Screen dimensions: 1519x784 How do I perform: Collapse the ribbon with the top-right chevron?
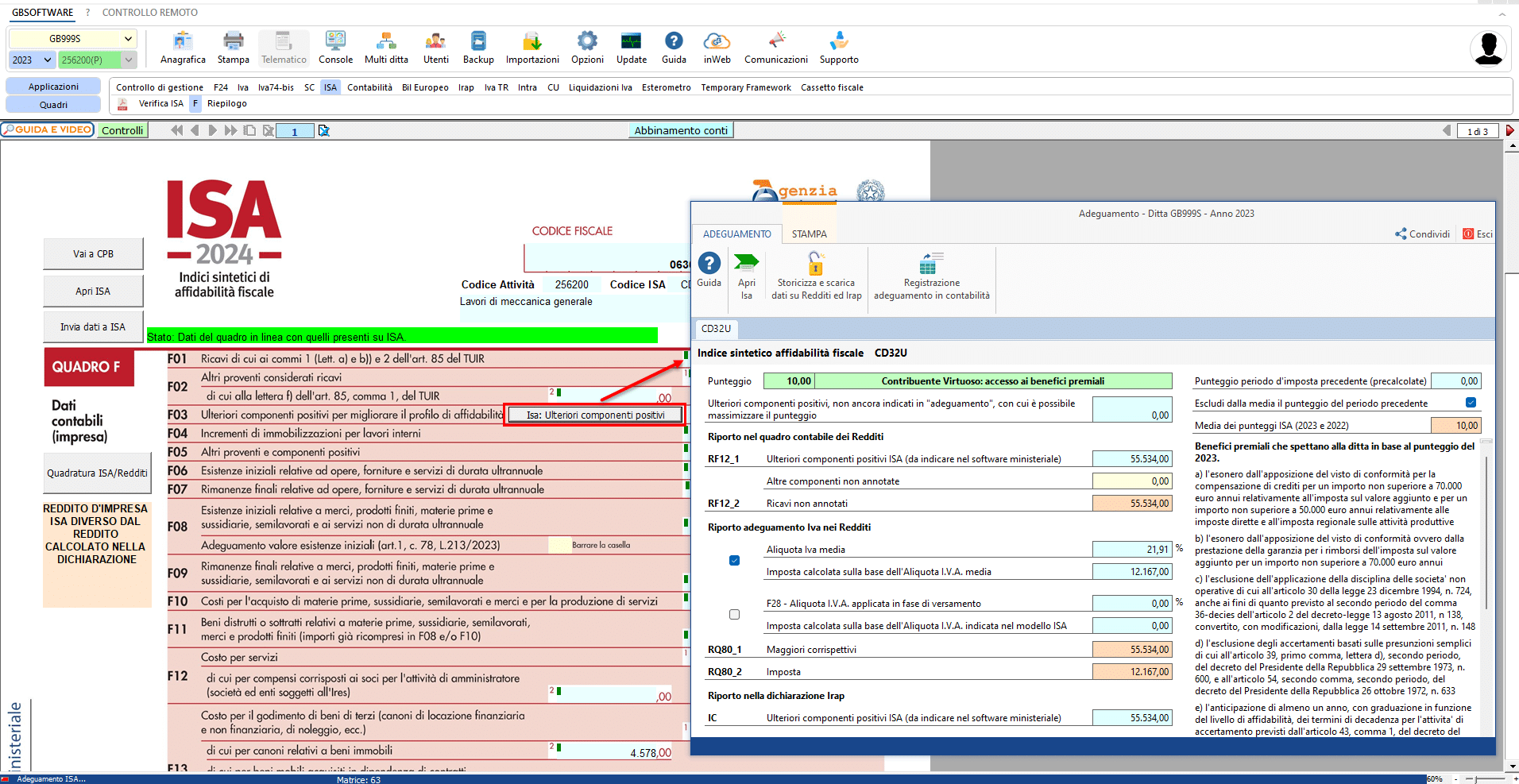(x=1502, y=14)
